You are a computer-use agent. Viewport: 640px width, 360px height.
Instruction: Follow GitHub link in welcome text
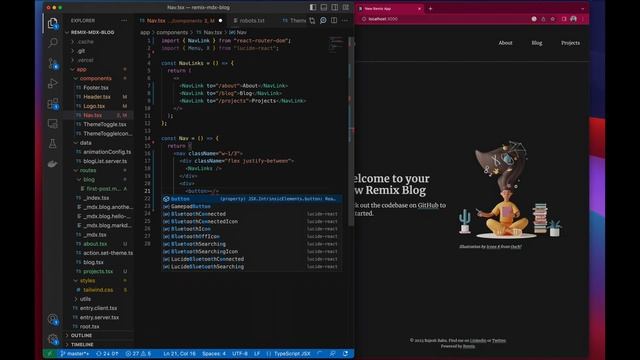click(x=428, y=205)
